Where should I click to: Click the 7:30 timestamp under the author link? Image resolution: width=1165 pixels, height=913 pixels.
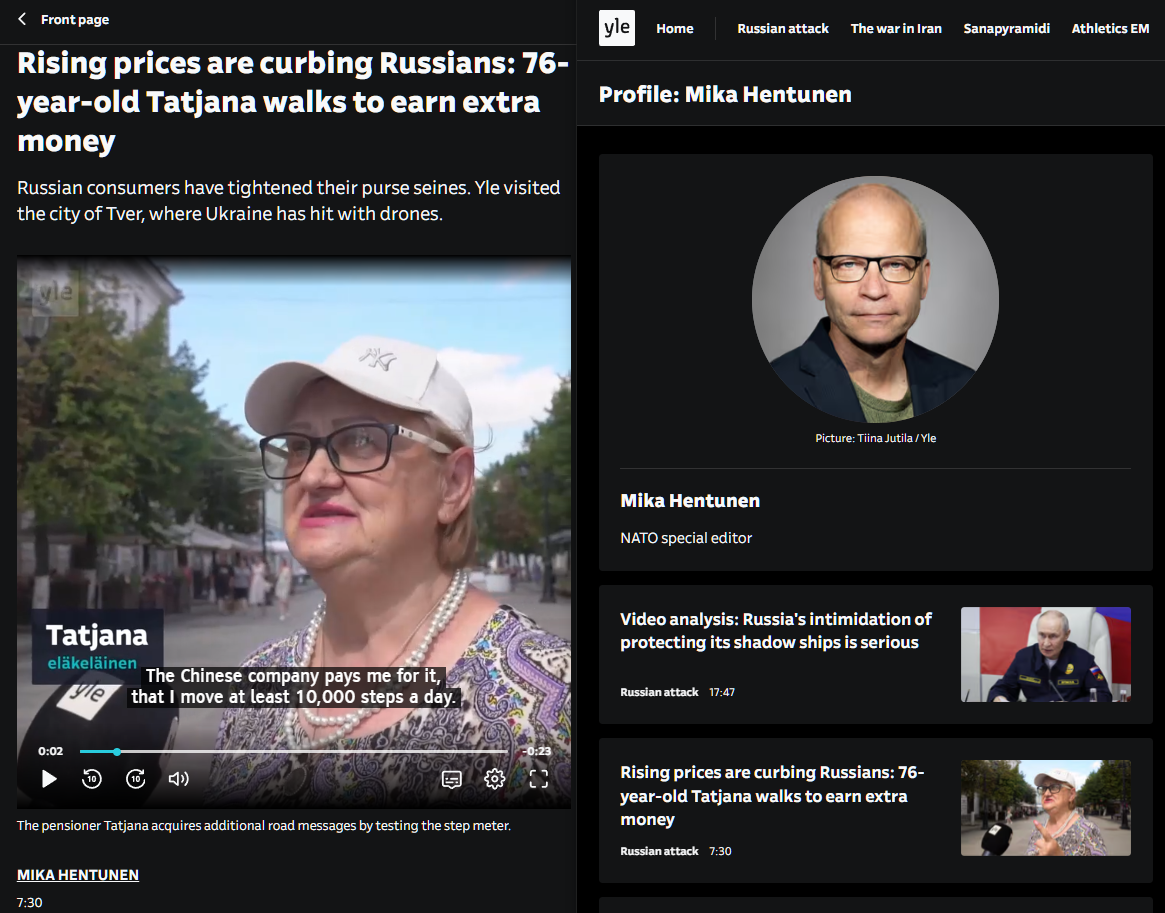tap(30, 903)
